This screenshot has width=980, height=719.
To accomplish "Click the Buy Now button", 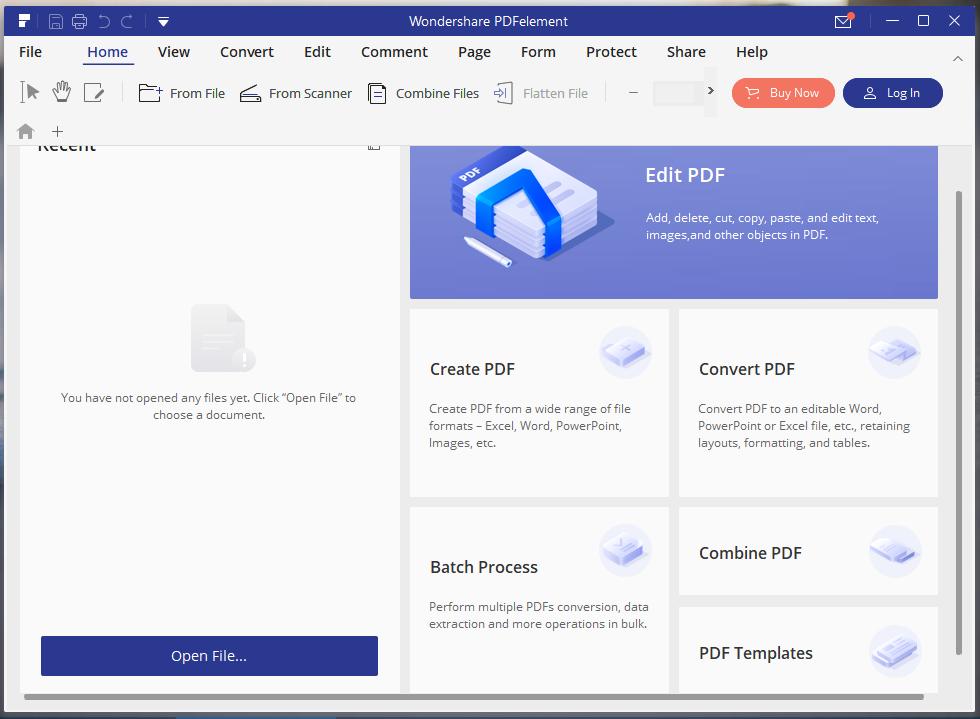I will [x=783, y=93].
